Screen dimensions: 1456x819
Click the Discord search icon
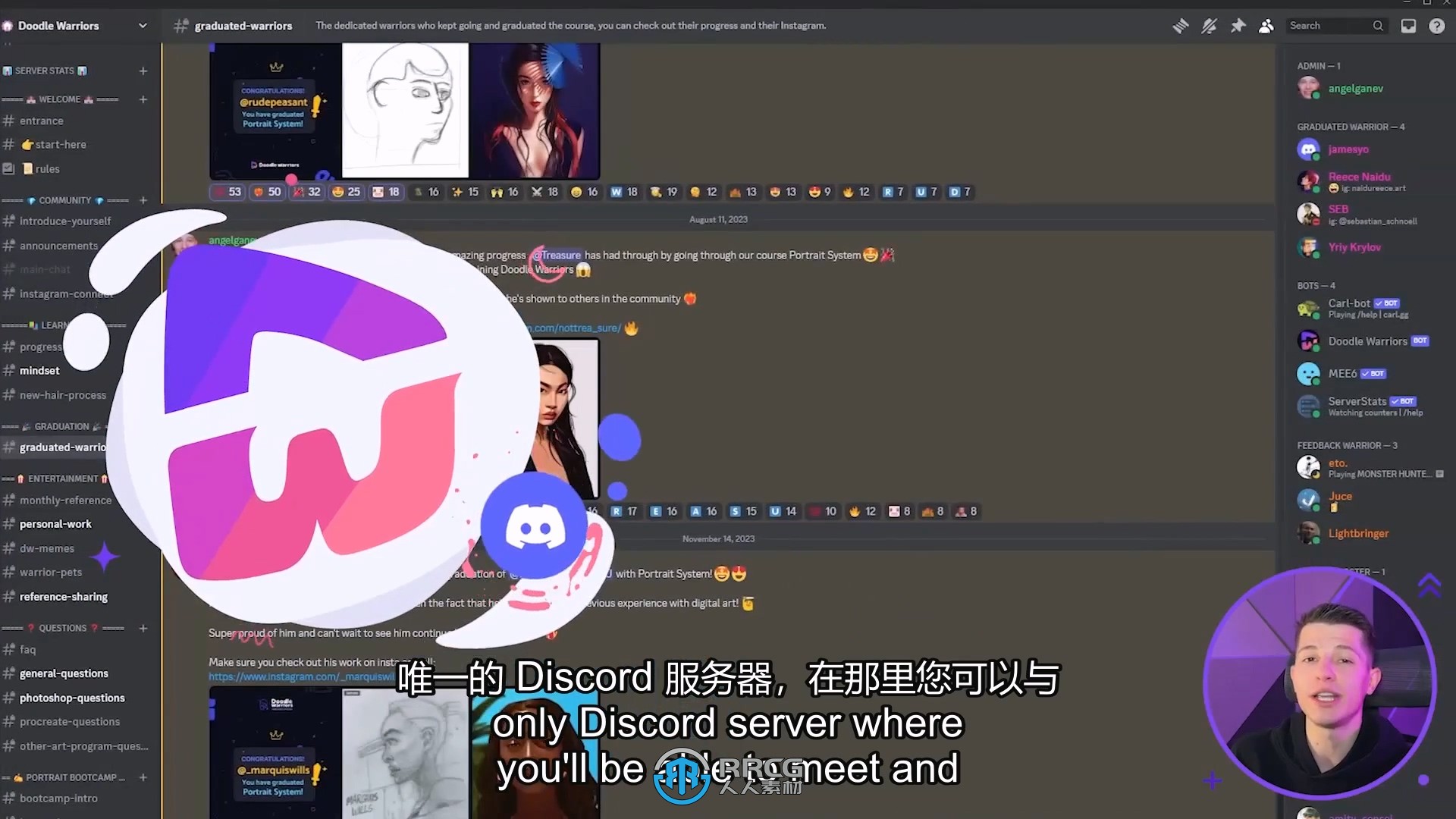(x=1378, y=25)
